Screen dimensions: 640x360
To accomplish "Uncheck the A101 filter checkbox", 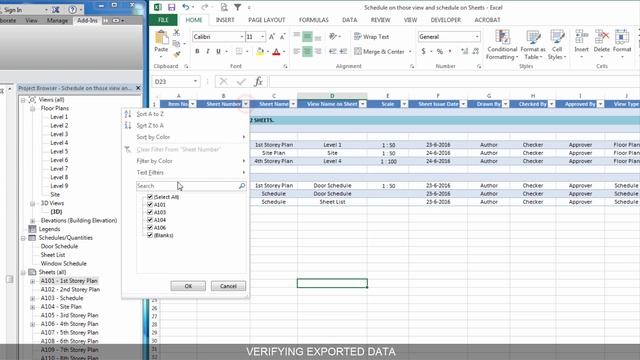I will point(150,204).
